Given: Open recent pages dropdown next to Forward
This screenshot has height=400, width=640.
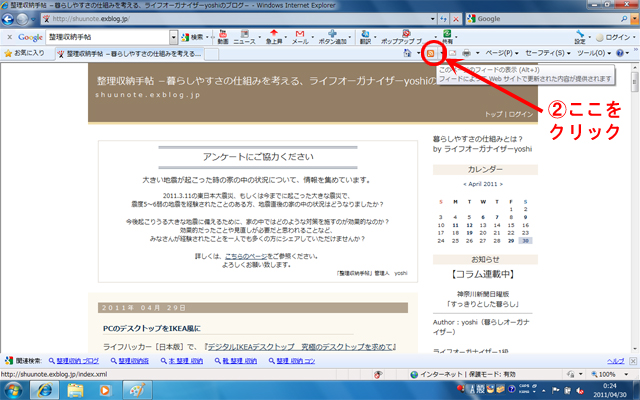Looking at the screenshot, I should coord(33,19).
